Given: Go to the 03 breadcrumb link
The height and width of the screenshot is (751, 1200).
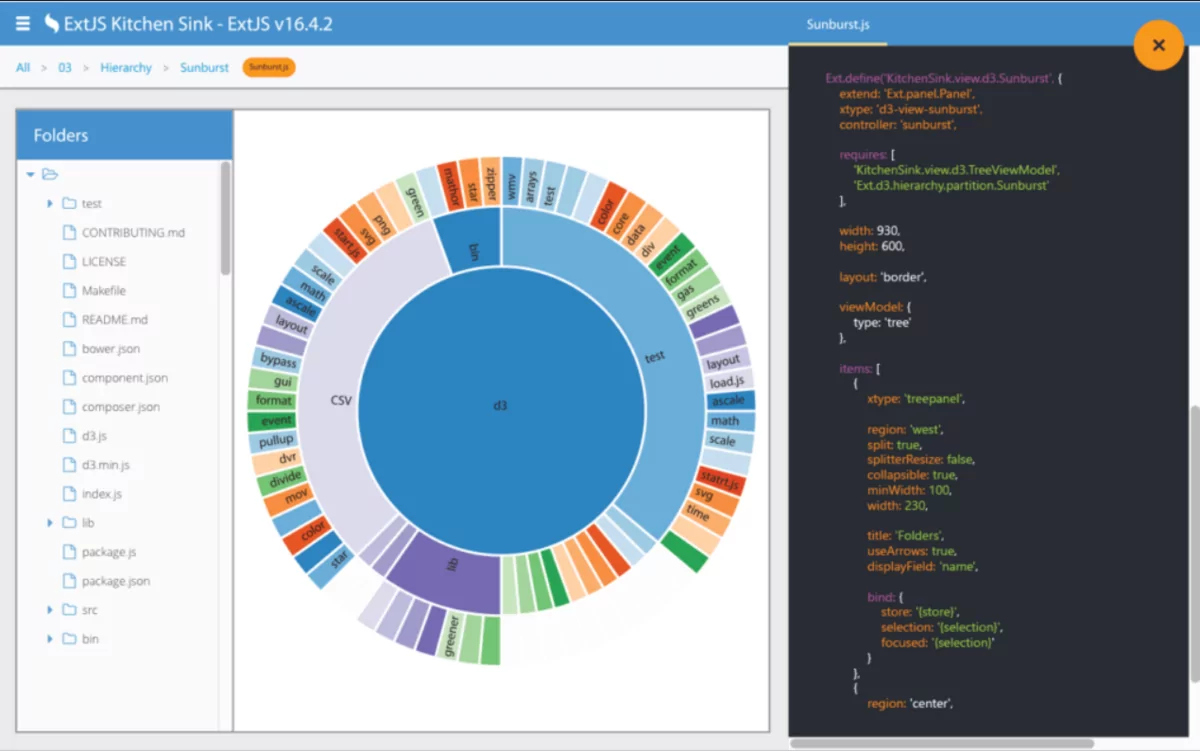Looking at the screenshot, I should (x=65, y=68).
